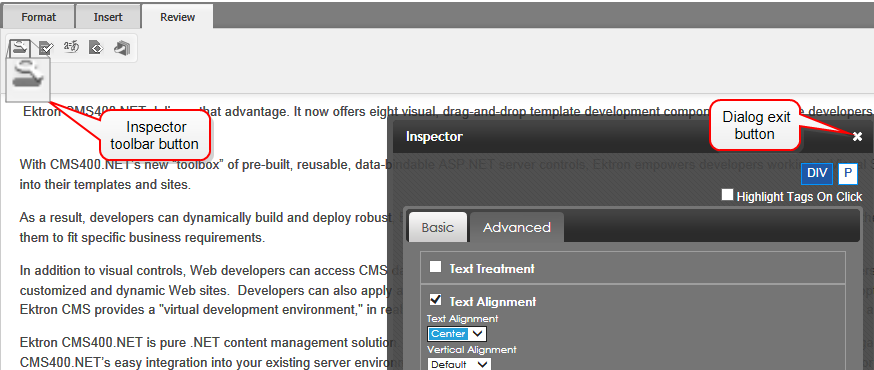This screenshot has width=874, height=370.
Task: Select the Review ribbon tab
Action: click(x=177, y=17)
